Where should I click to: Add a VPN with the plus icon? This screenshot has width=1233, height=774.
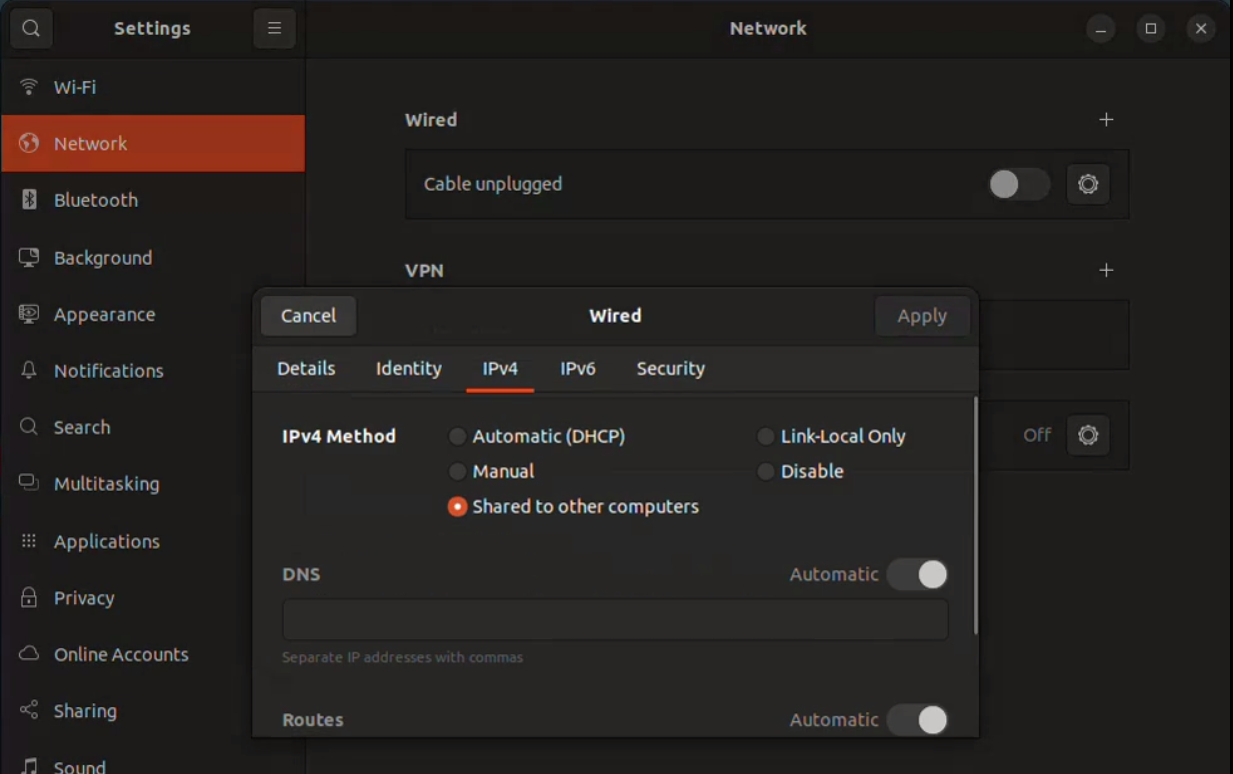tap(1106, 270)
